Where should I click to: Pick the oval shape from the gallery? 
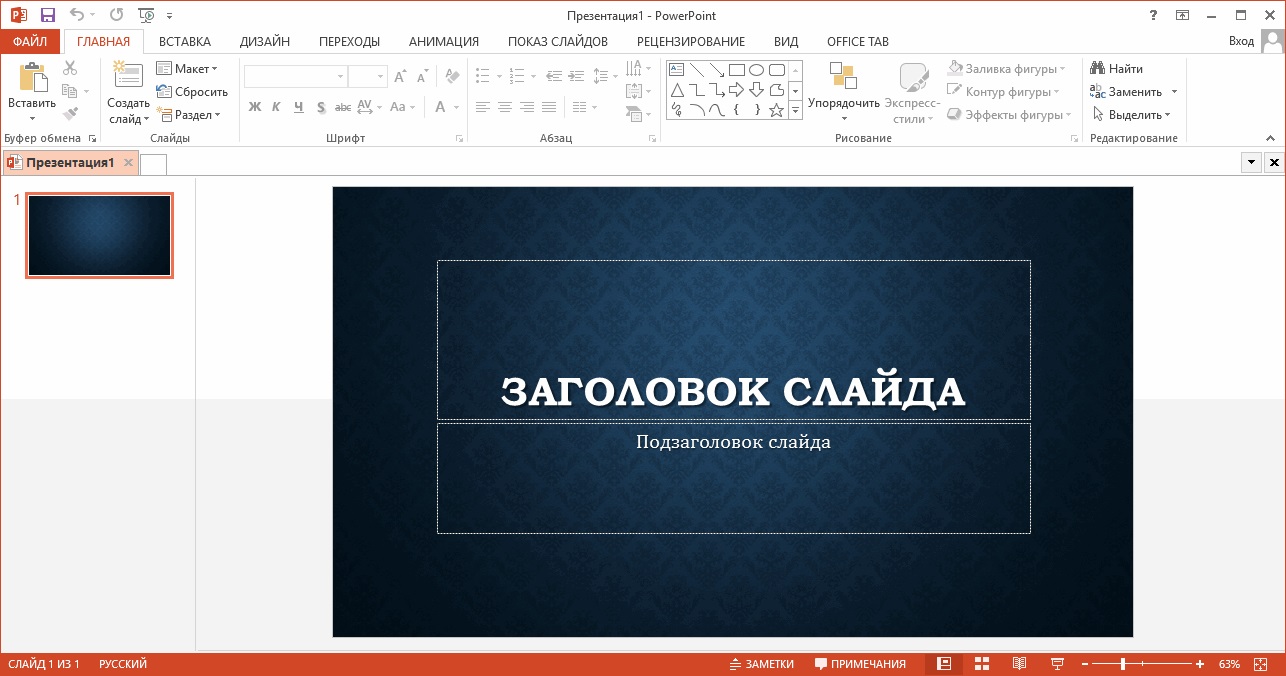(x=756, y=70)
